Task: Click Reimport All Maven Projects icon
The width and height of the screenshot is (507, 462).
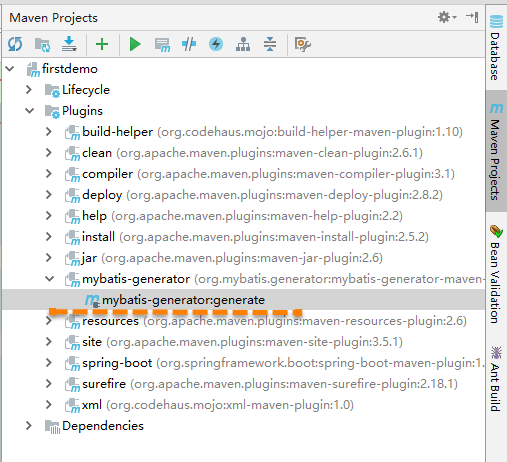Action: (x=15, y=44)
